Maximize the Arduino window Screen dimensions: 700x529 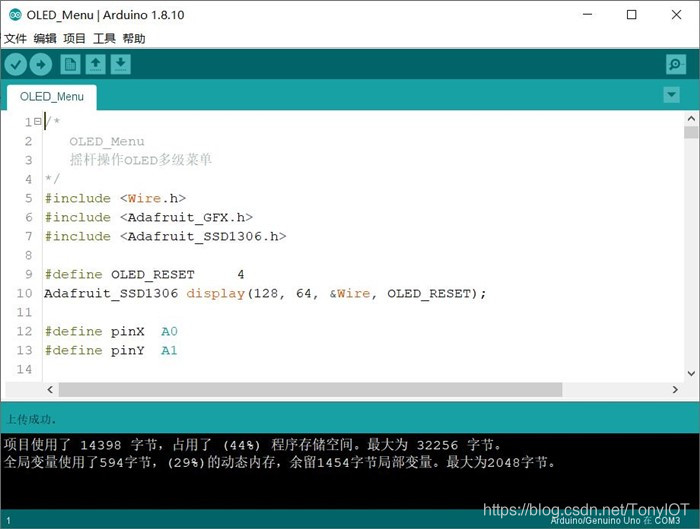[x=632, y=15]
